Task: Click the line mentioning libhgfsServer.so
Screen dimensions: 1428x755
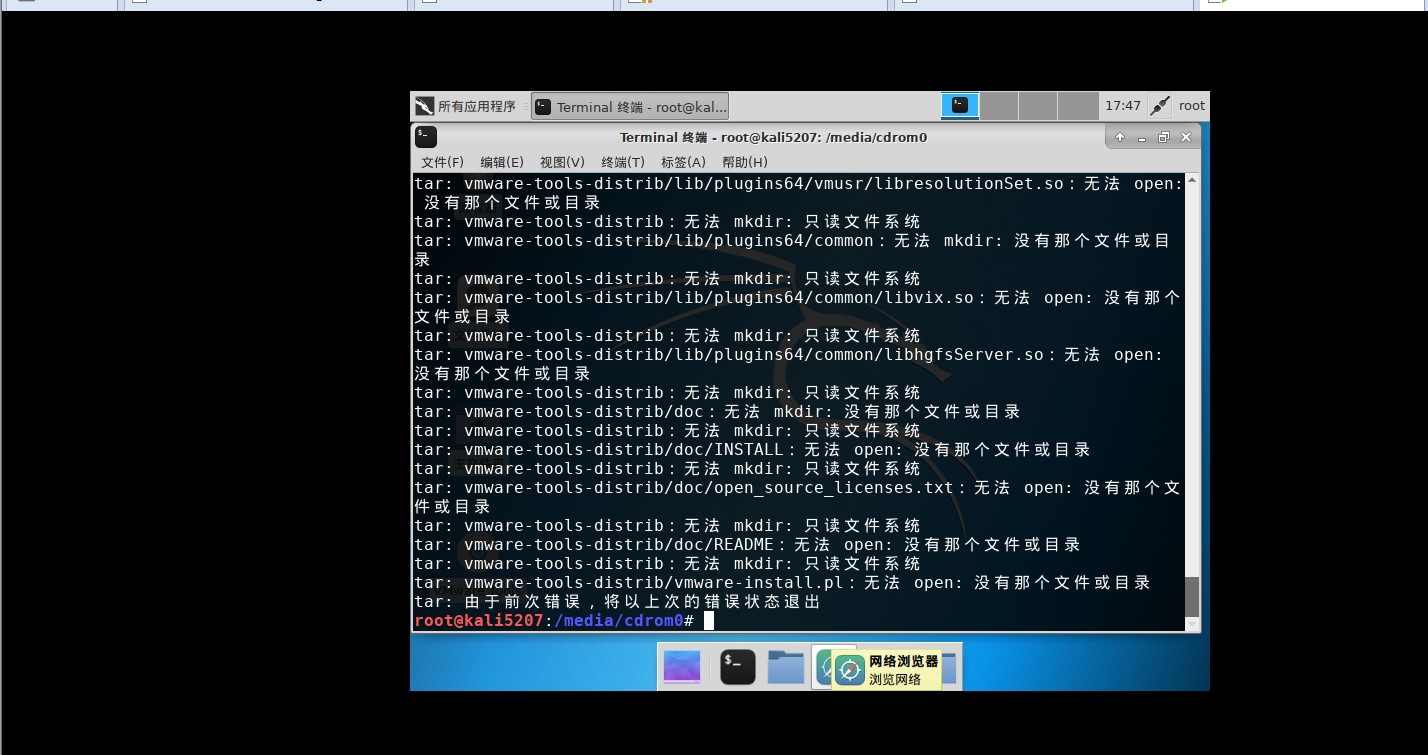Action: (789, 364)
